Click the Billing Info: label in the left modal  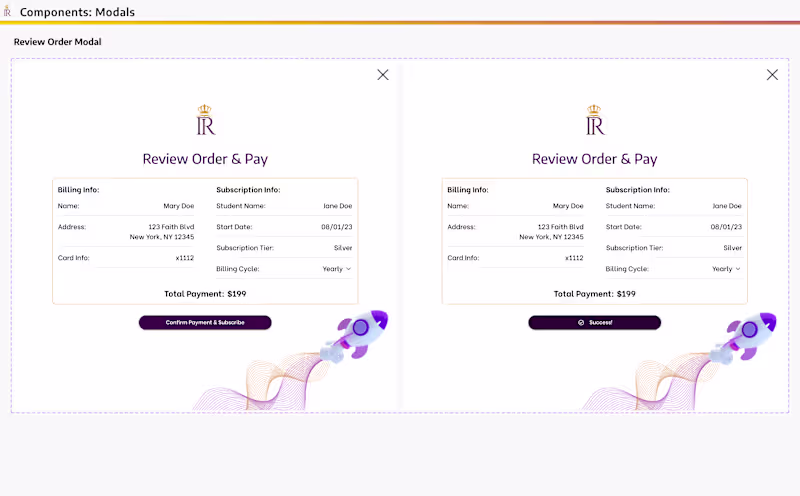click(78, 190)
